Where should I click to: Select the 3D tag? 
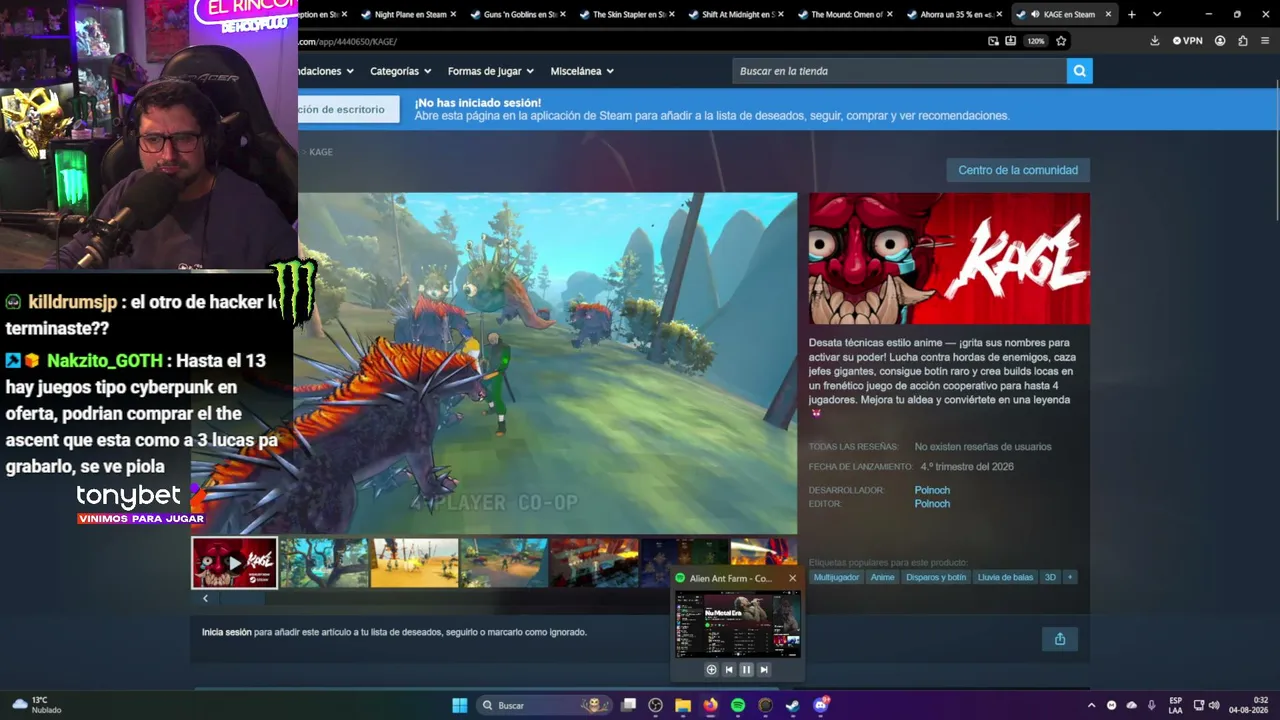(x=1050, y=577)
